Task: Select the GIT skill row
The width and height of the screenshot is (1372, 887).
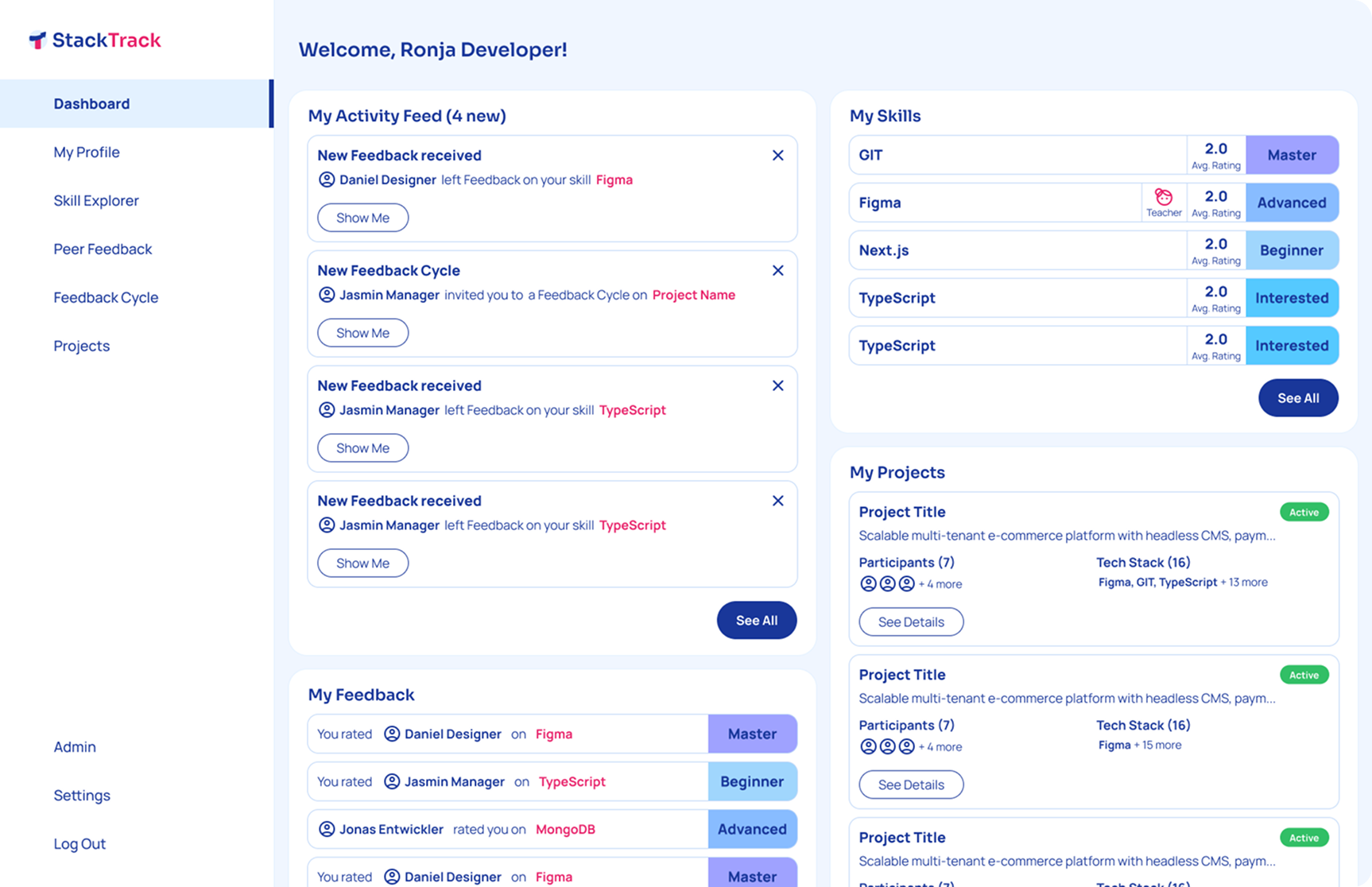Action: click(x=1094, y=155)
